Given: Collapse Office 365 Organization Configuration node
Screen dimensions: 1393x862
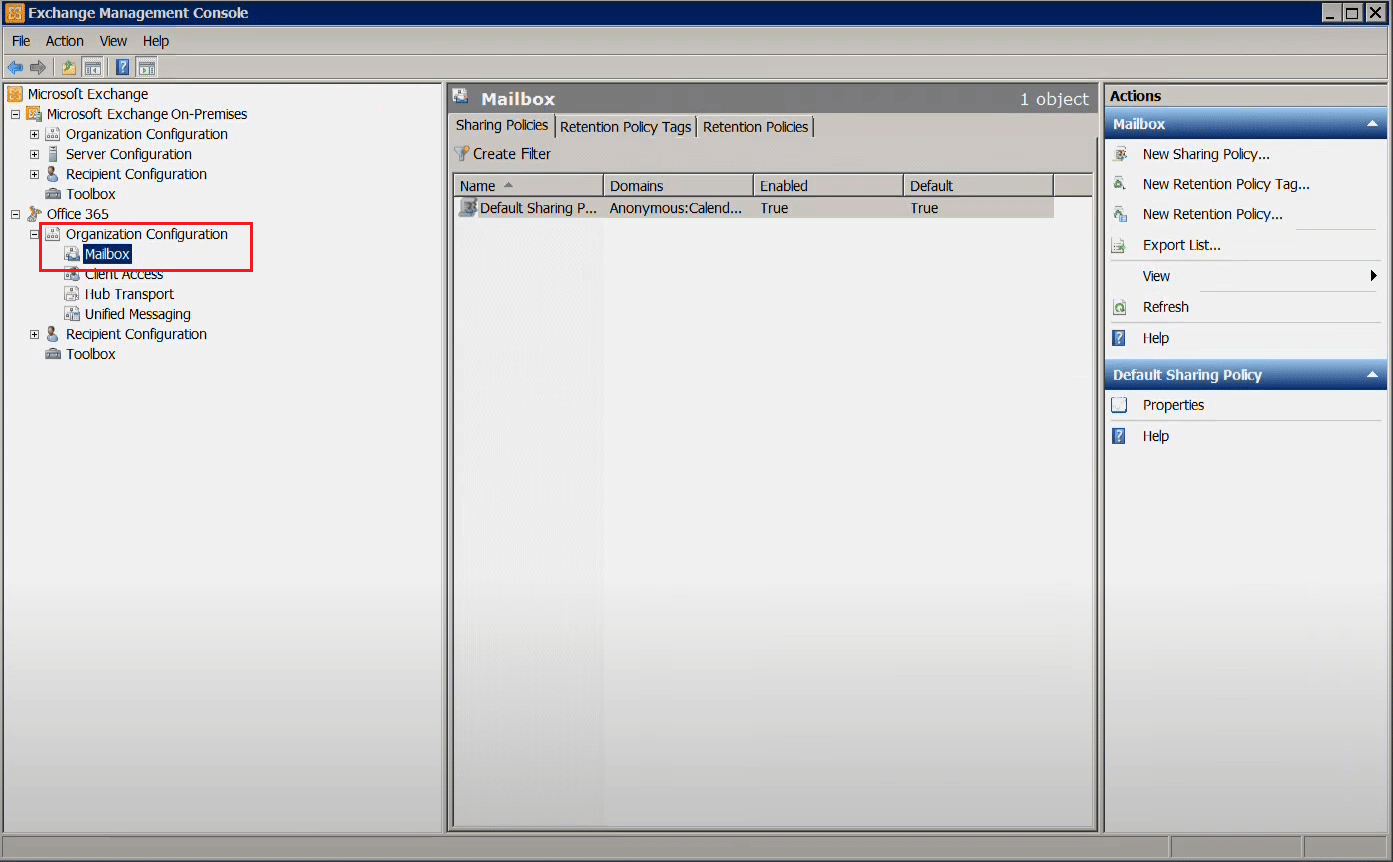Looking at the screenshot, I should pyautogui.click(x=34, y=234).
